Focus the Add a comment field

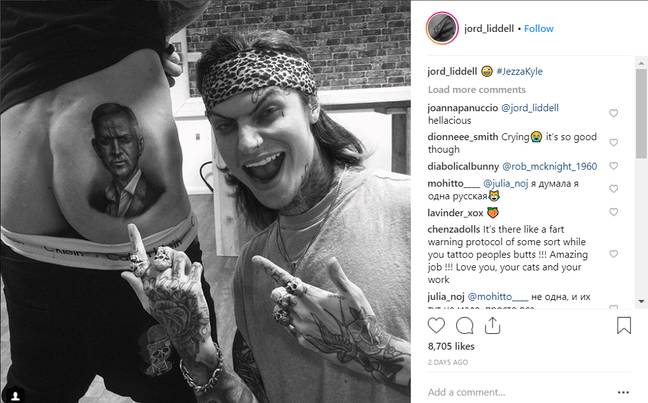tap(519, 392)
